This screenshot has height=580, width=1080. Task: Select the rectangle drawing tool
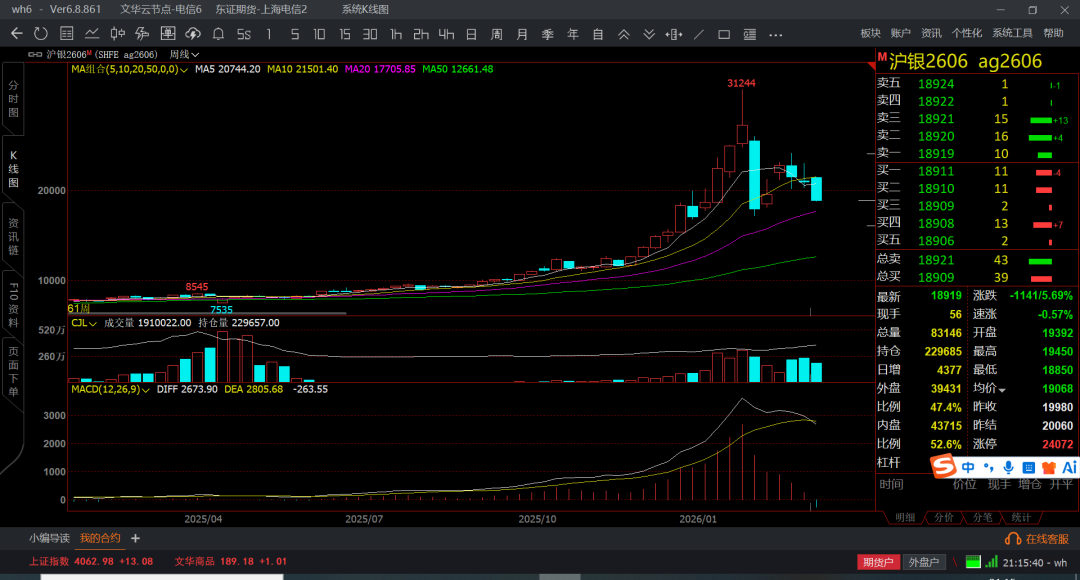click(724, 34)
